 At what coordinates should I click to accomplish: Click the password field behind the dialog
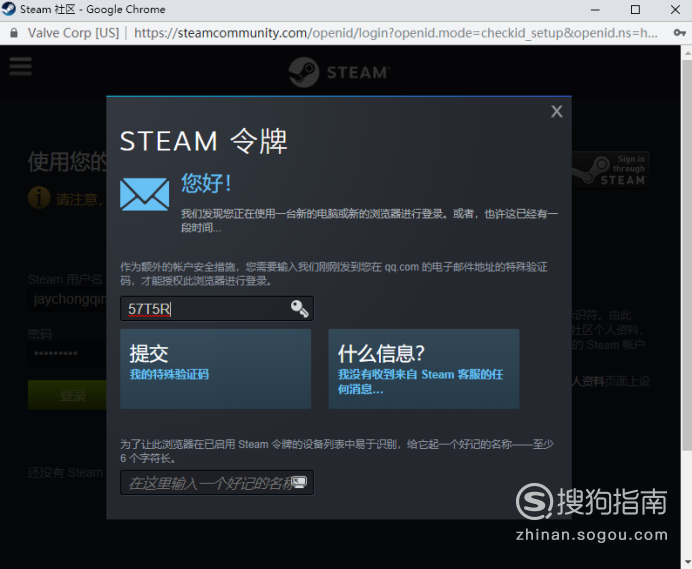tap(67, 354)
